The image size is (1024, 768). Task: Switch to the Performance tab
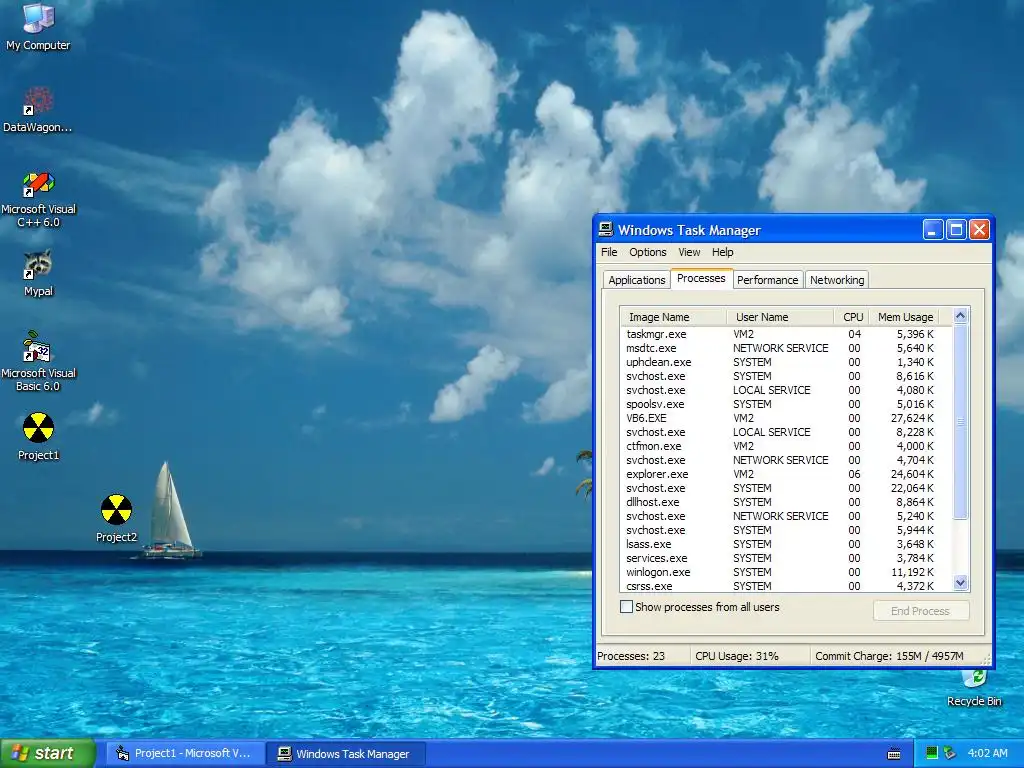(767, 280)
